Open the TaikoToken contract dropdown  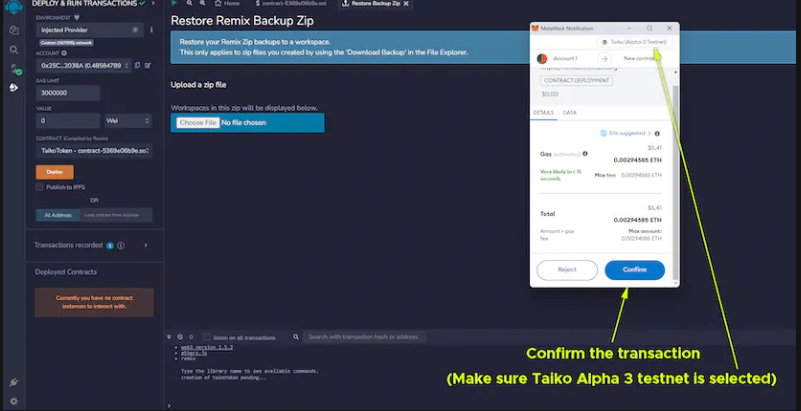coord(94,151)
